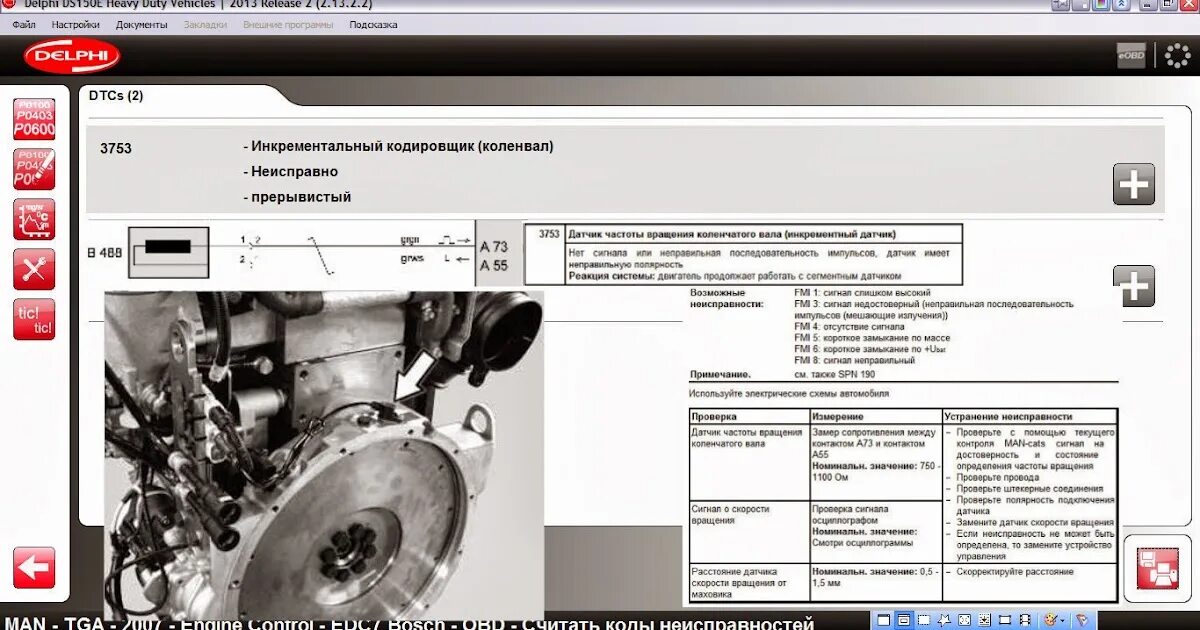Click the double chevron up title bar icon
This screenshot has height=630, width=1200.
[1121, 4]
